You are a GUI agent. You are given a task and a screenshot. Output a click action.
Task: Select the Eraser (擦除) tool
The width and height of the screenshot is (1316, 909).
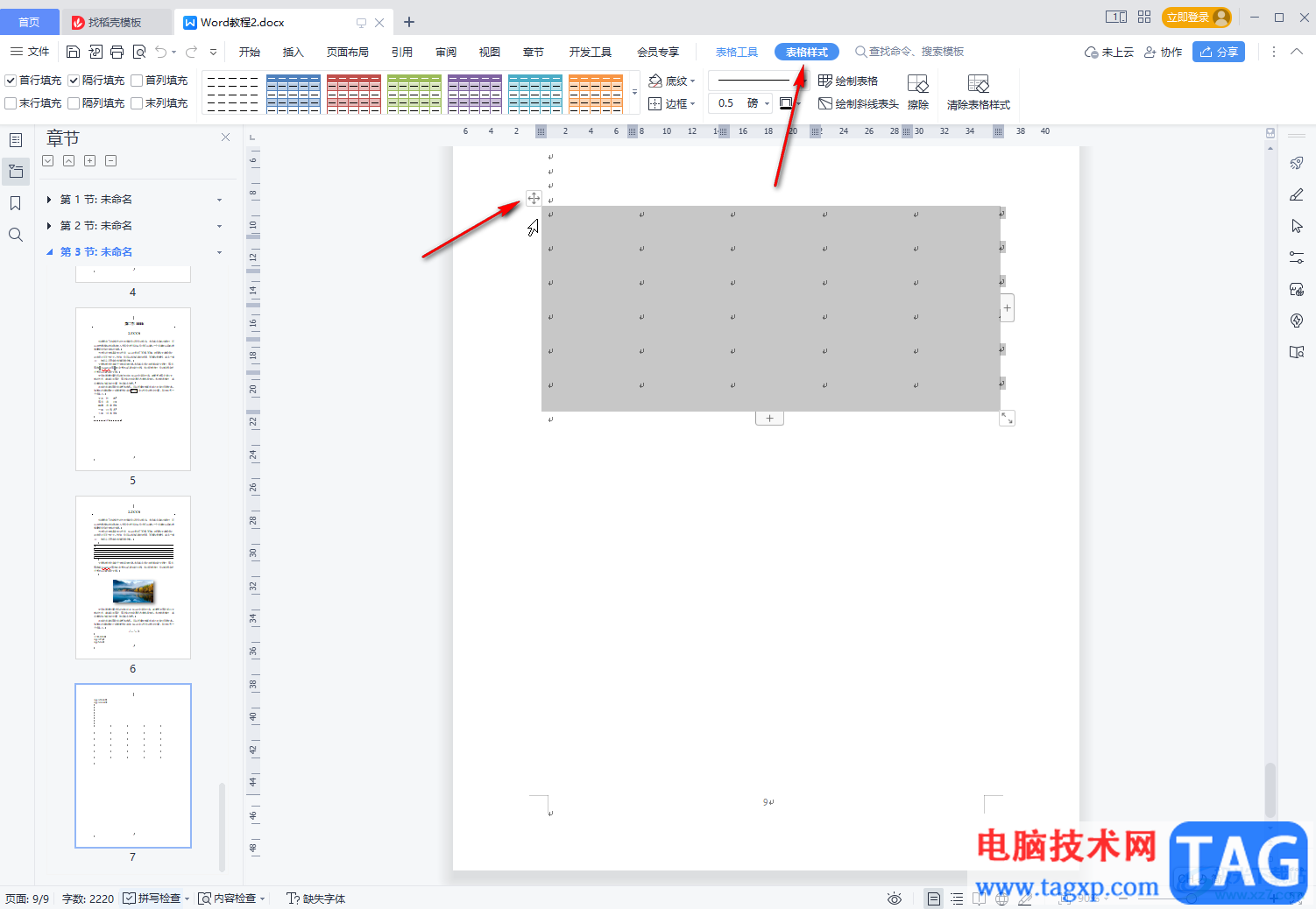pos(918,92)
